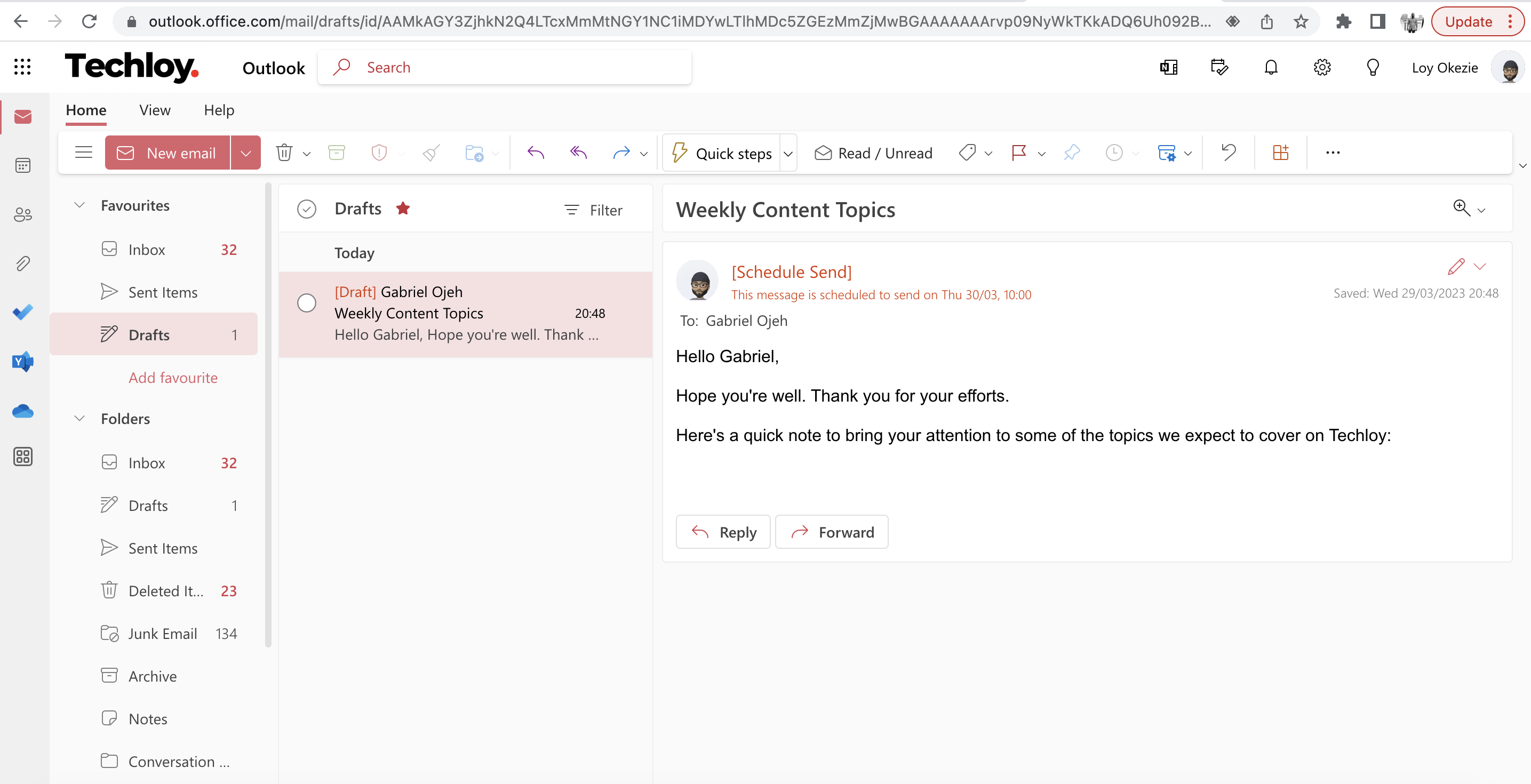The width and height of the screenshot is (1531, 784).
Task: Undo the last mail action
Action: 1227,153
